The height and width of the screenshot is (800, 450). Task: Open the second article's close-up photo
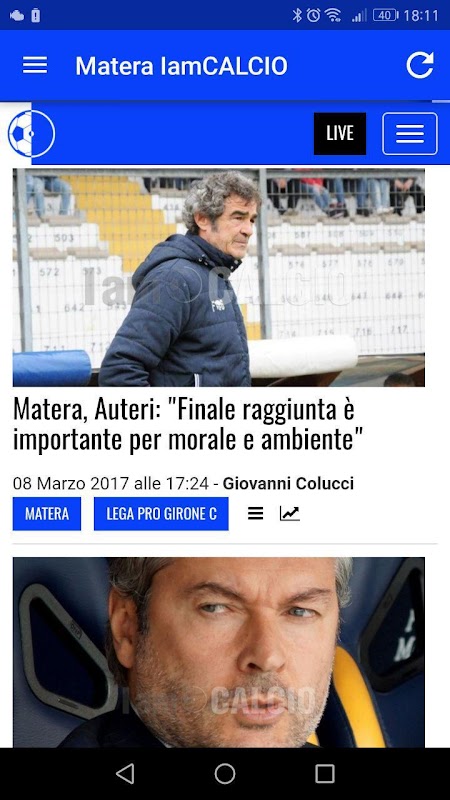coord(218,653)
